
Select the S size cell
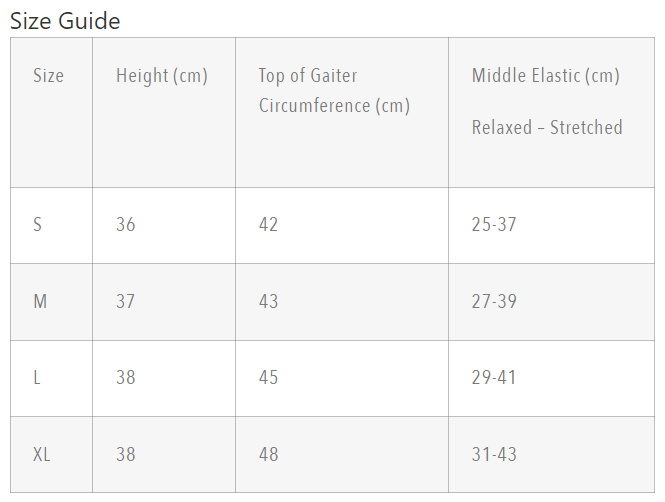click(38, 224)
